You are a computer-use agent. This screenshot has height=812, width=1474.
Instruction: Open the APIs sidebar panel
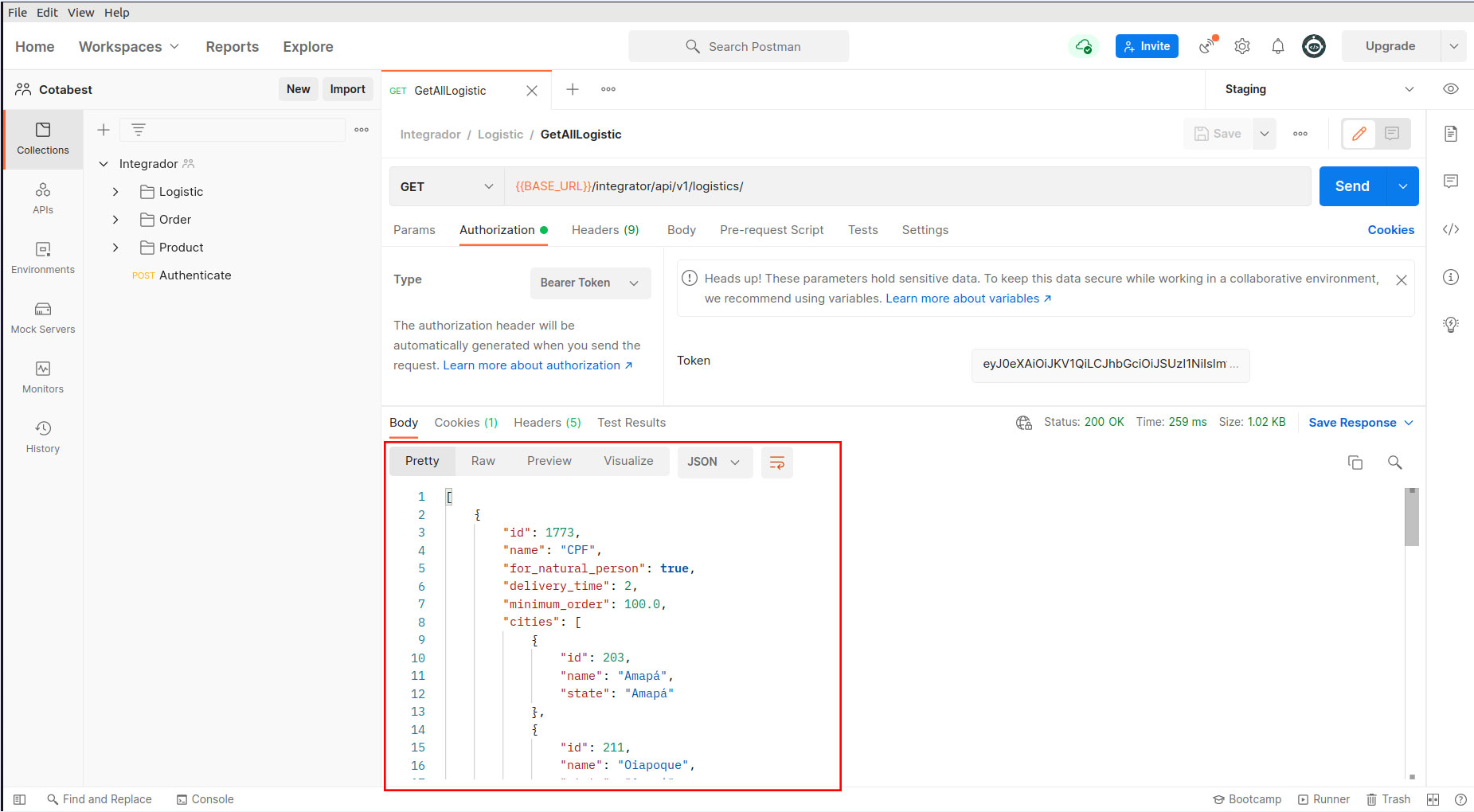click(43, 199)
